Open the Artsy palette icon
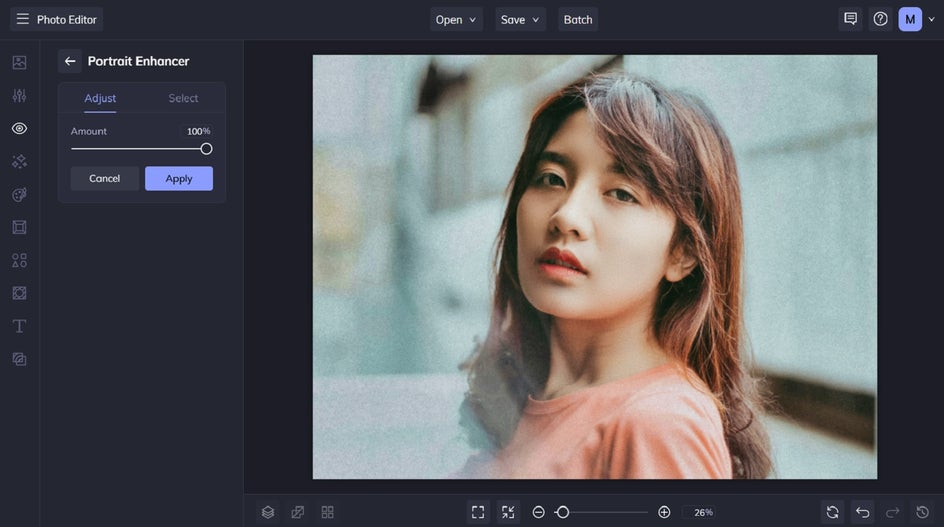This screenshot has height=527, width=944. click(19, 194)
